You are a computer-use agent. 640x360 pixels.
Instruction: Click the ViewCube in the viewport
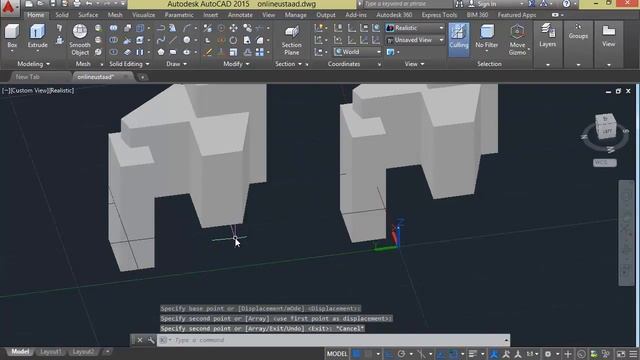605,126
